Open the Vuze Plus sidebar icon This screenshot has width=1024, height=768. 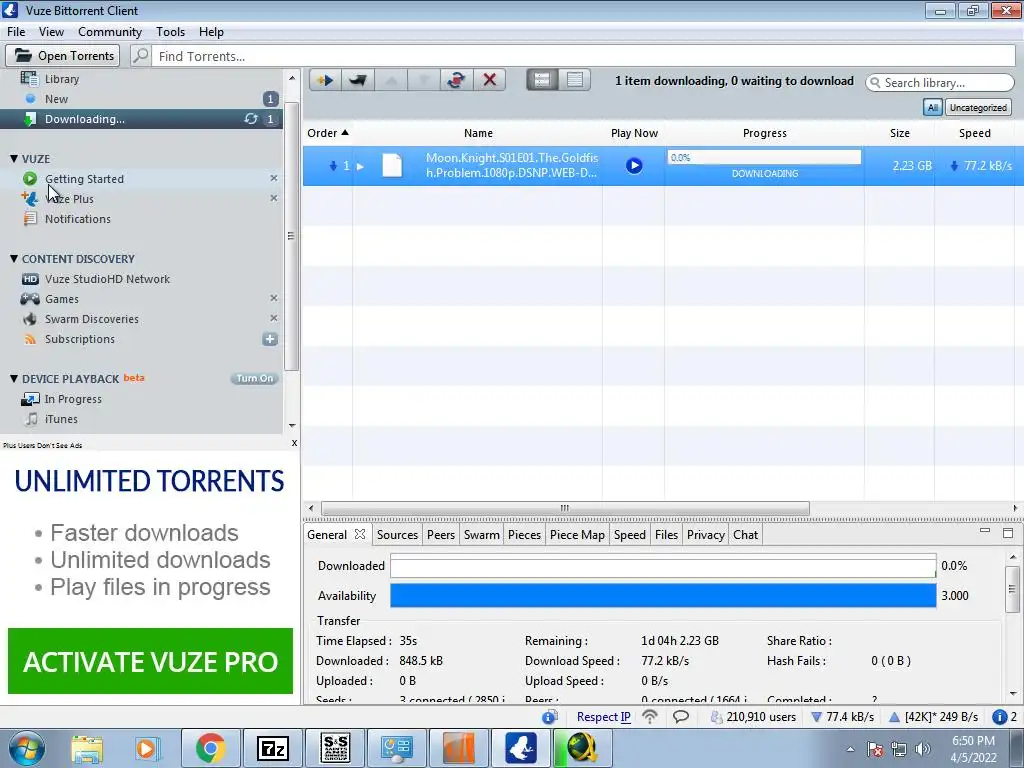[x=29, y=199]
